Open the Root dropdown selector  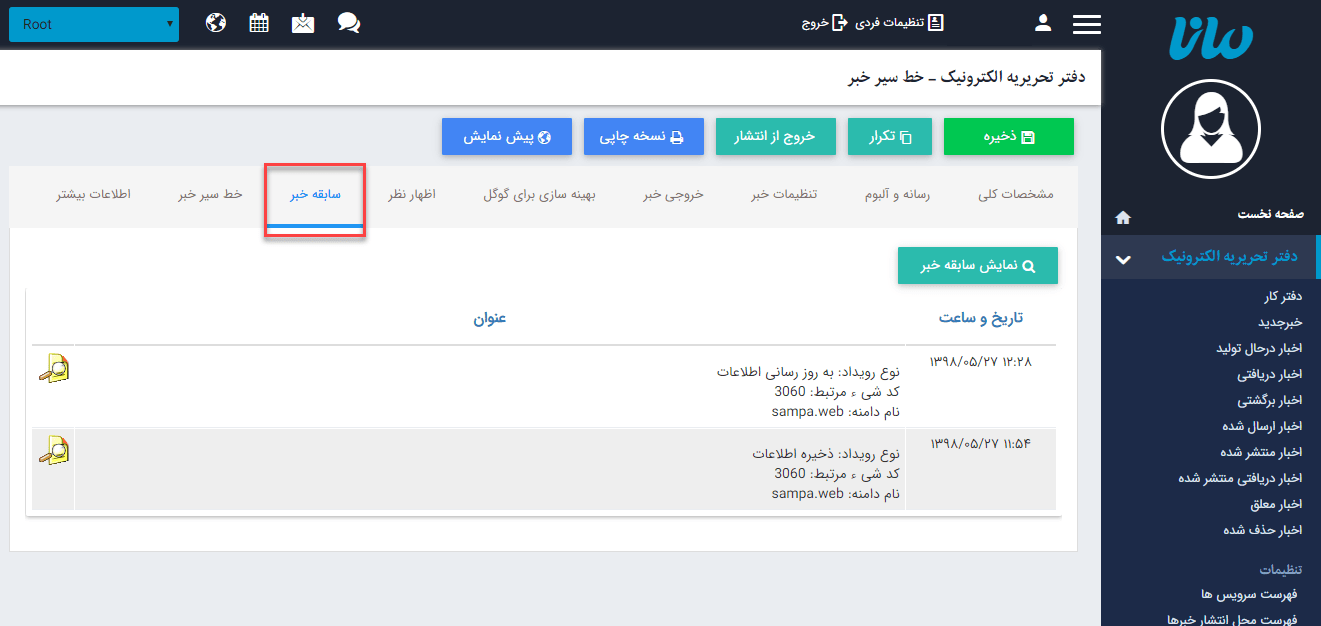pos(94,24)
